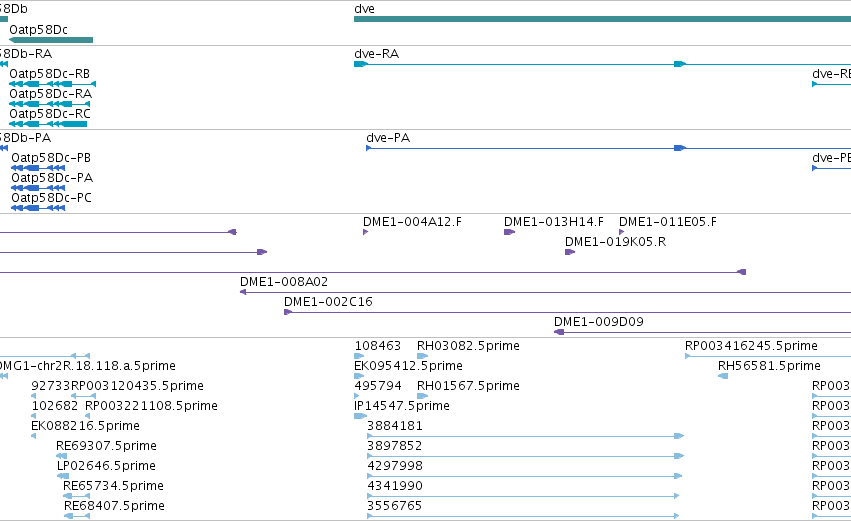851x521 pixels.
Task: Select the 3884181 alignment feature
Action: pyautogui.click(x=525, y=436)
